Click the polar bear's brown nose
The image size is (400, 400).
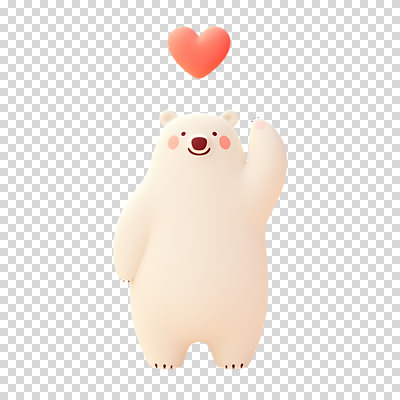(x=199, y=143)
